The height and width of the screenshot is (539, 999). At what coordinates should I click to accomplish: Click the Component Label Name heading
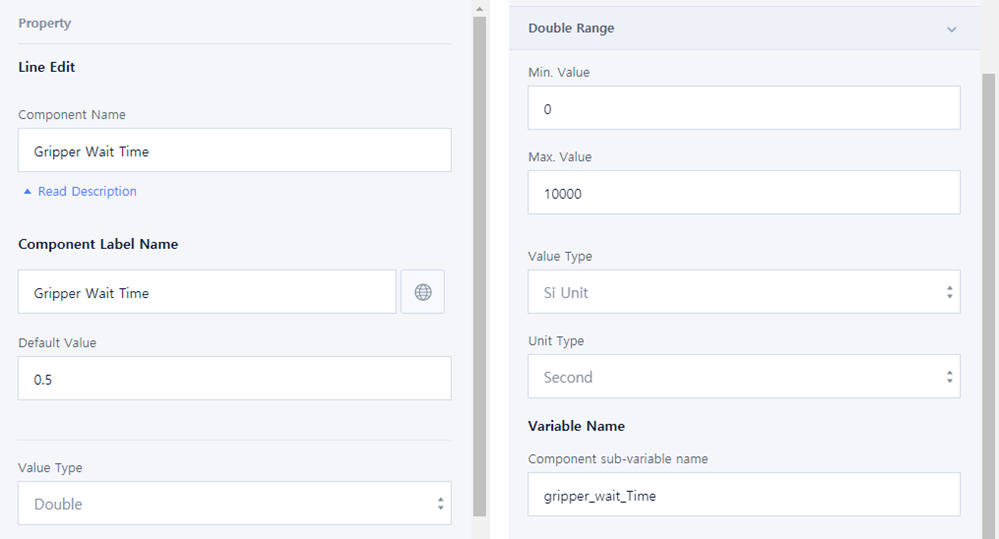click(98, 244)
